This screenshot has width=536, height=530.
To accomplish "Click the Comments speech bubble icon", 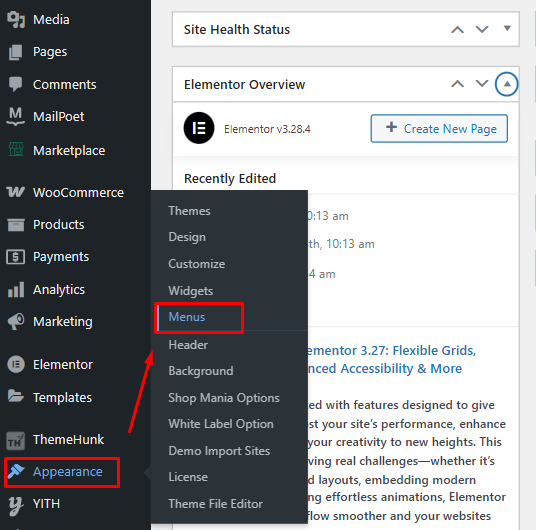I will coord(16,84).
